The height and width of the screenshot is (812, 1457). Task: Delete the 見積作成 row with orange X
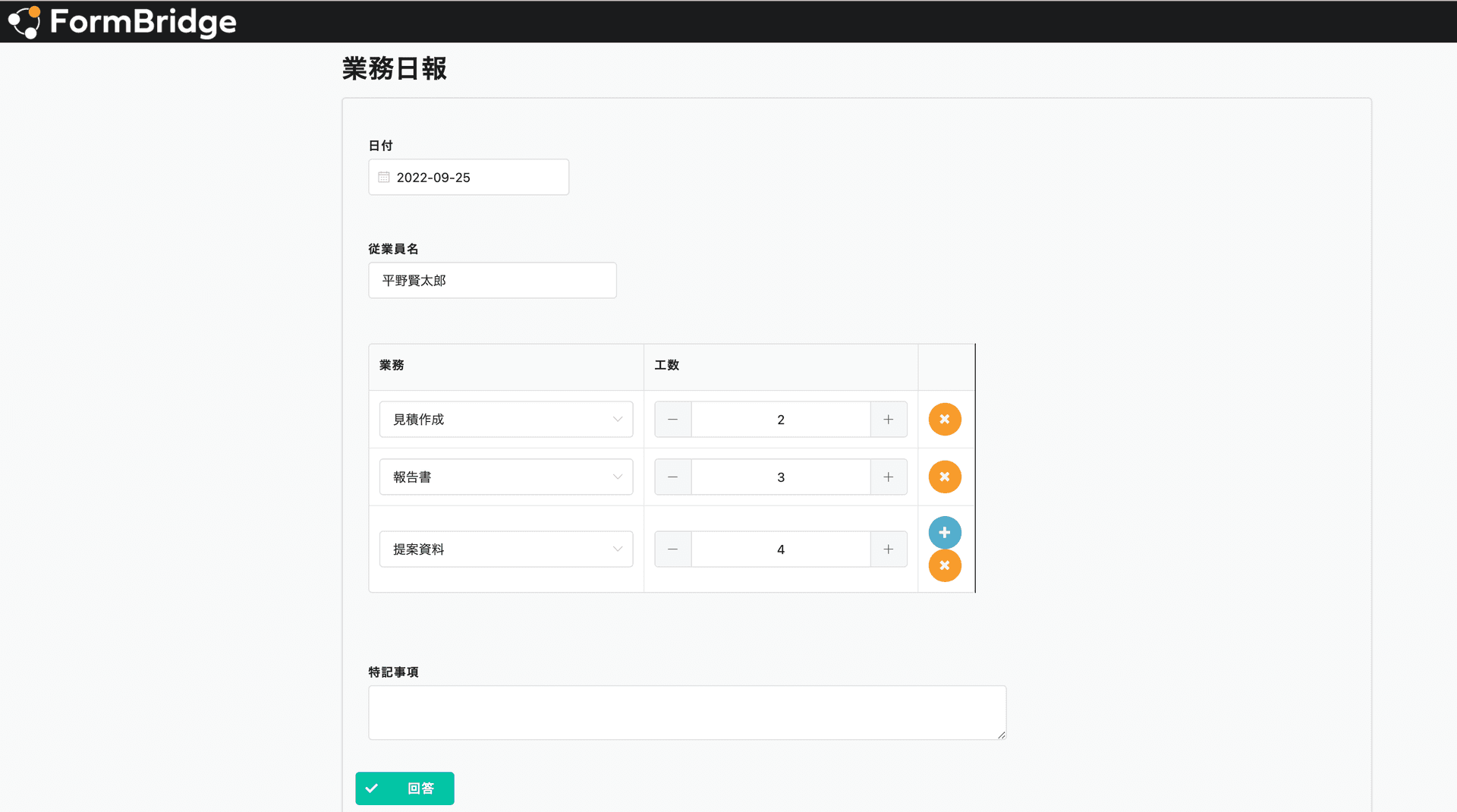pos(945,419)
